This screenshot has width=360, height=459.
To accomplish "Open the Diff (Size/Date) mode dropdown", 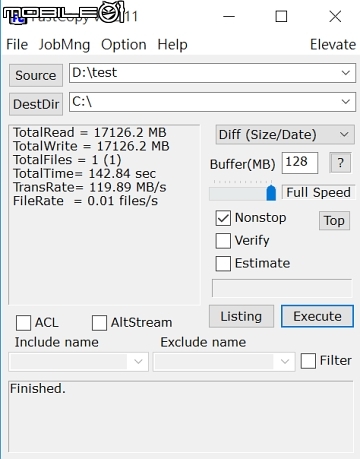I will click(285, 135).
